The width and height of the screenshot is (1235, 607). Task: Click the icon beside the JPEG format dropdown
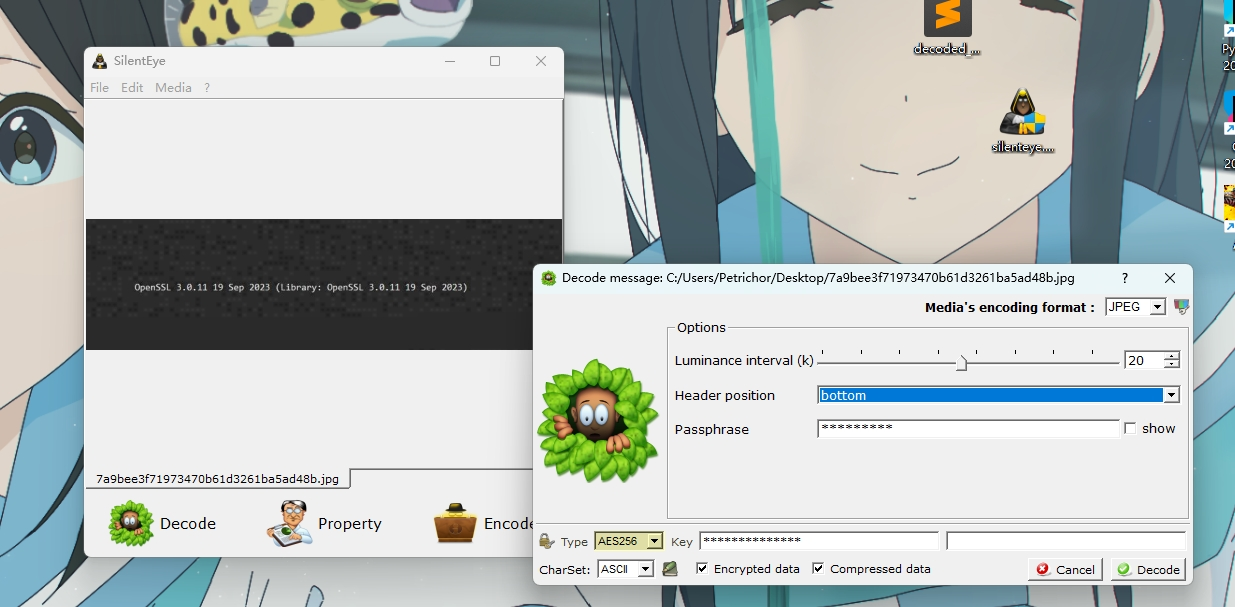(x=1181, y=307)
